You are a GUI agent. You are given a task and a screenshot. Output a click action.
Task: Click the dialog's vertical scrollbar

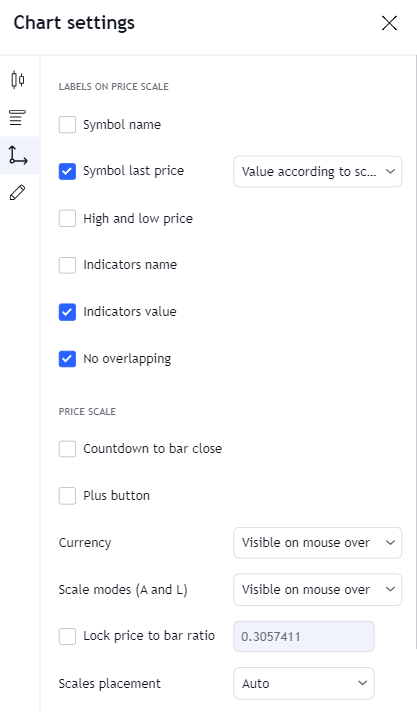click(x=416, y=352)
